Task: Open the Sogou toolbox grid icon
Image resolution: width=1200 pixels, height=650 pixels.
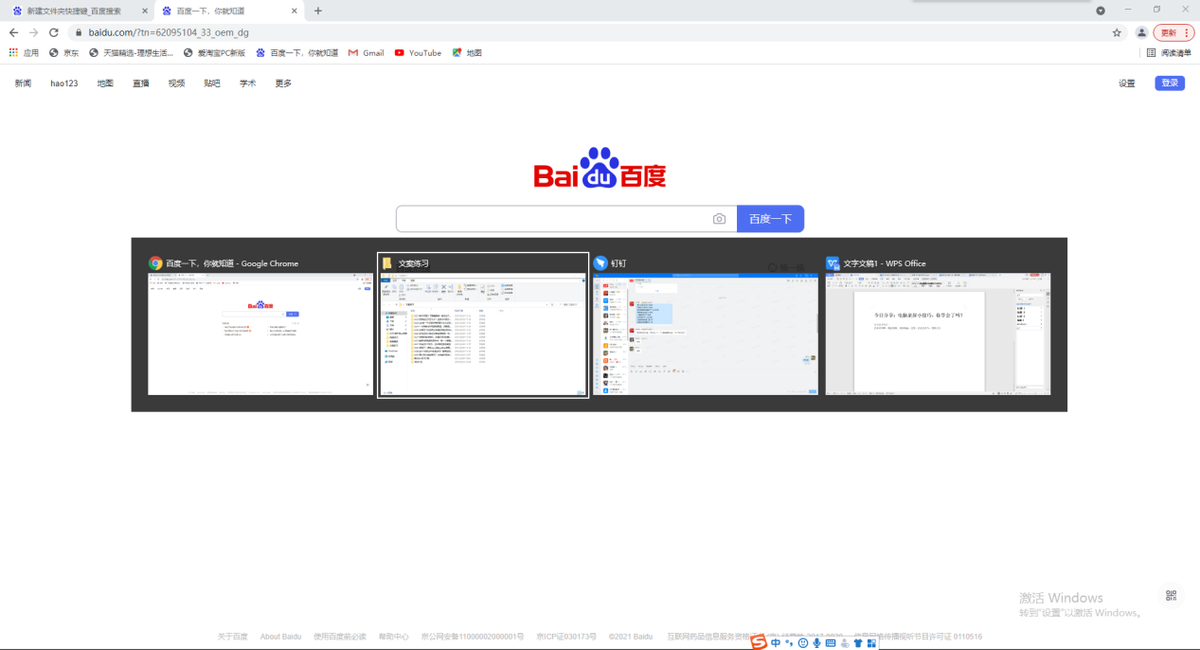Action: (x=871, y=643)
